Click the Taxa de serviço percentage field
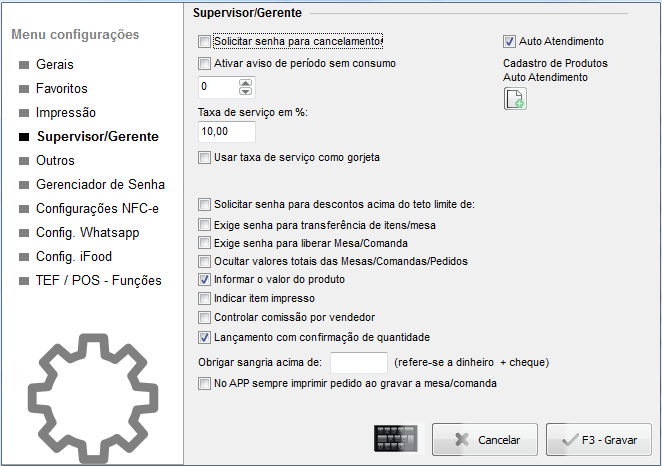Image resolution: width=662 pixels, height=466 pixels. click(x=227, y=132)
